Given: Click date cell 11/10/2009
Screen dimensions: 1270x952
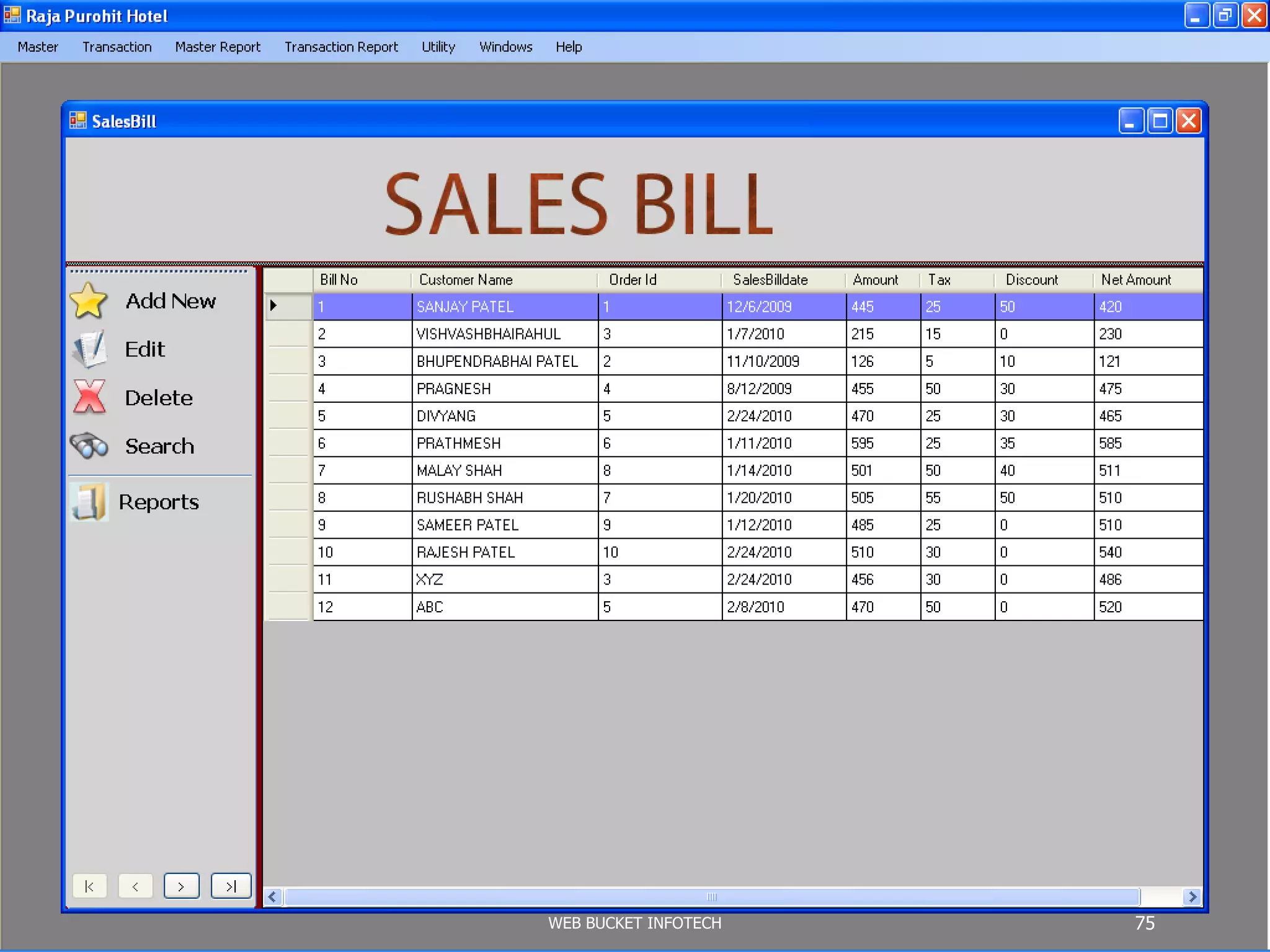Looking at the screenshot, I should tap(784, 361).
